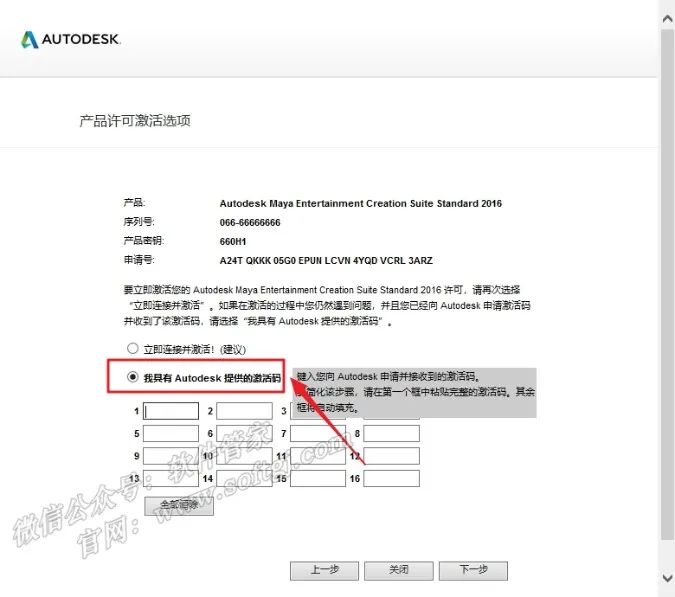Click activation code field 12
Viewport: 675px width, 597px height.
click(x=391, y=456)
